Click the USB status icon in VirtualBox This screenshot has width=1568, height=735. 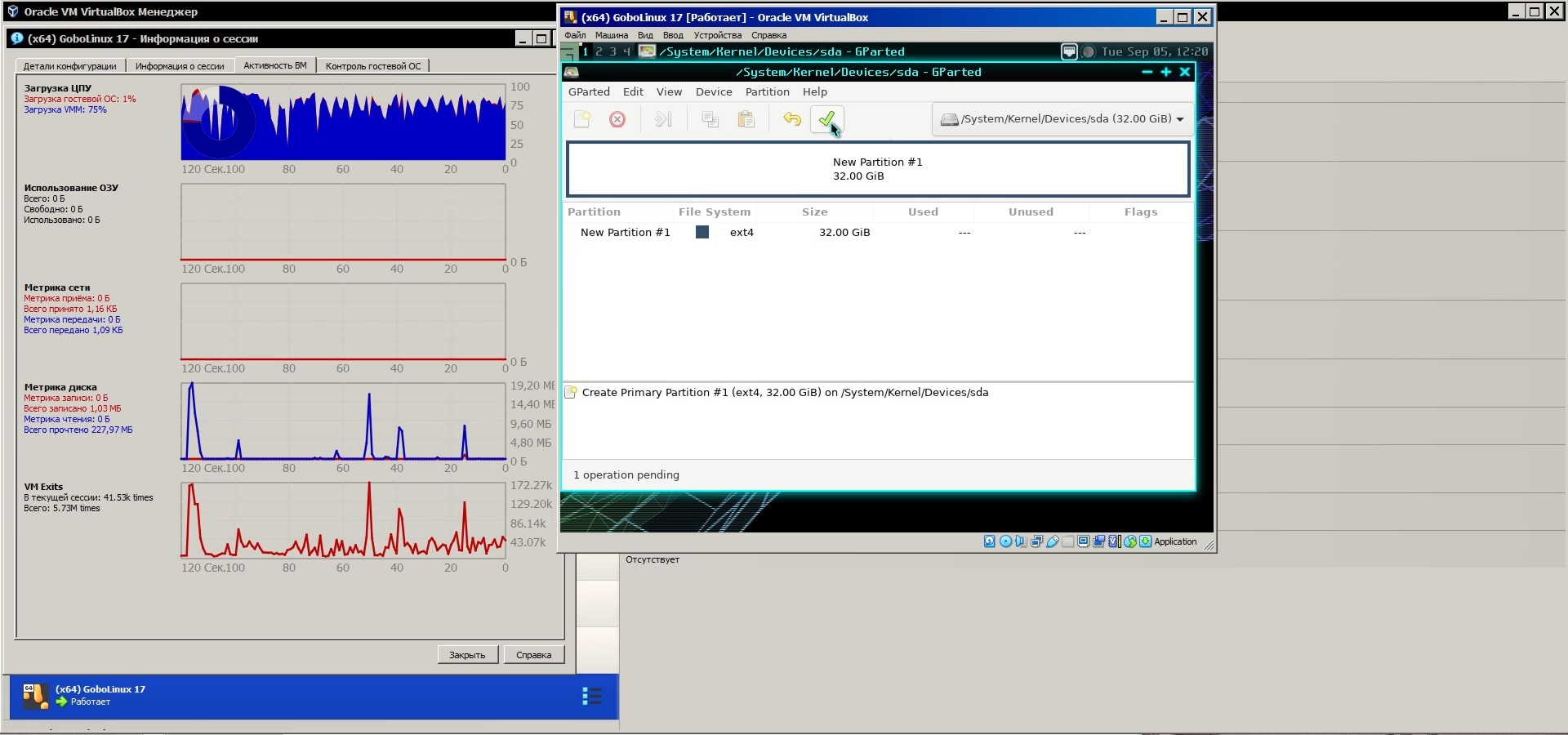click(x=1053, y=541)
